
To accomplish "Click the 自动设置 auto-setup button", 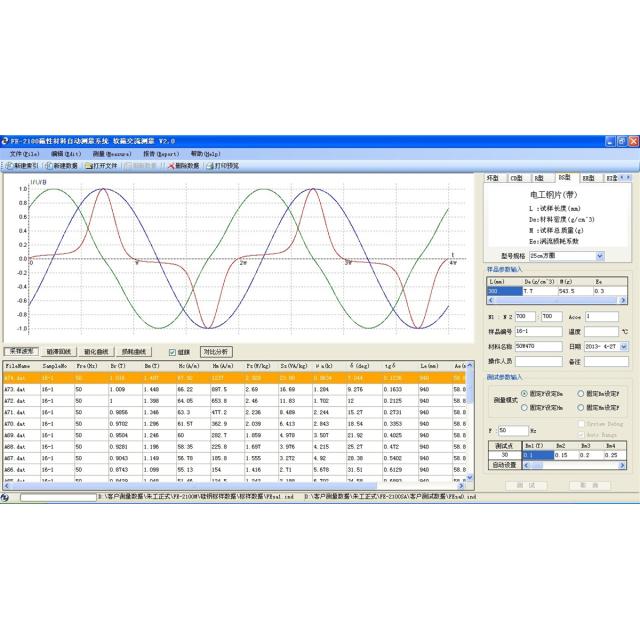I will point(505,465).
